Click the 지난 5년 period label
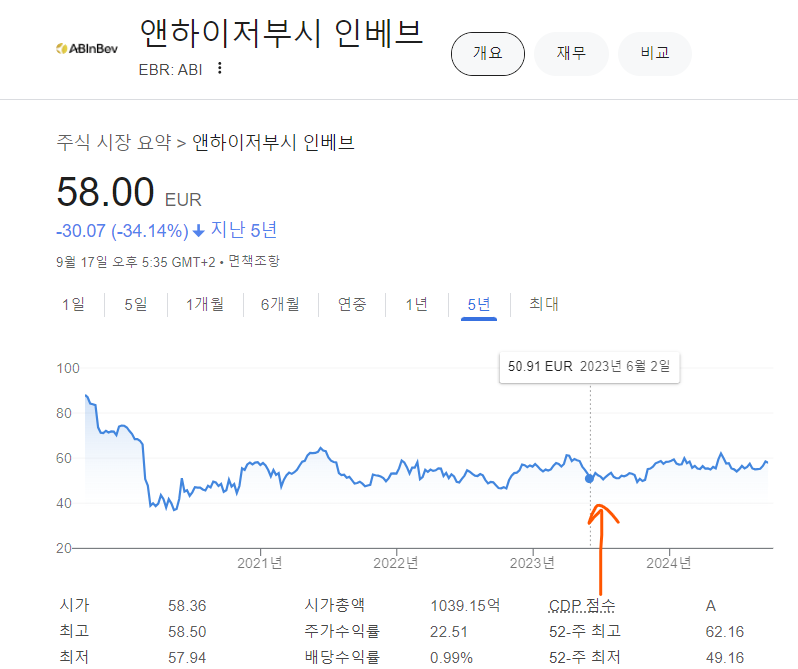 (244, 230)
